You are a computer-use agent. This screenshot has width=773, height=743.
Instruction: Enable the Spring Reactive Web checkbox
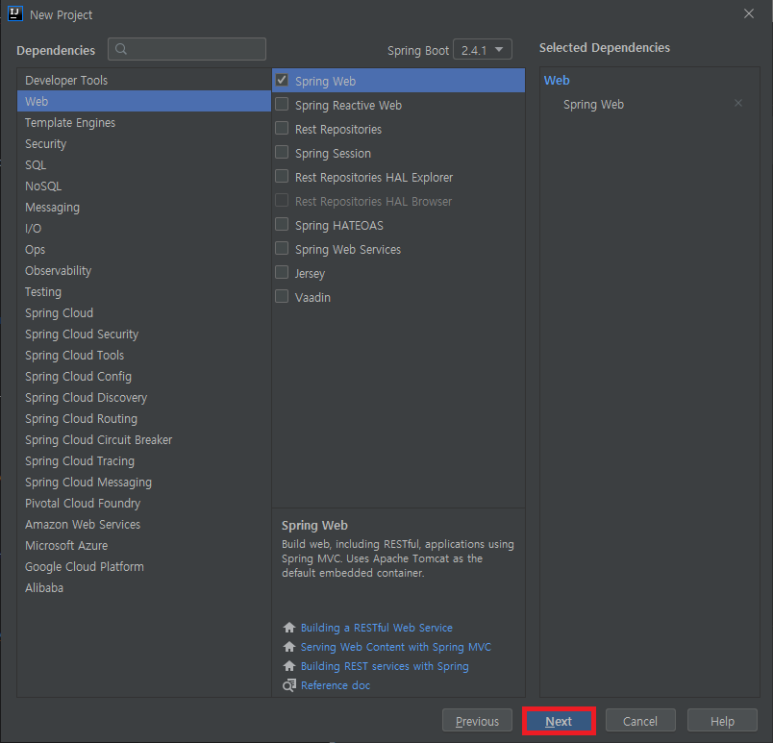(282, 104)
